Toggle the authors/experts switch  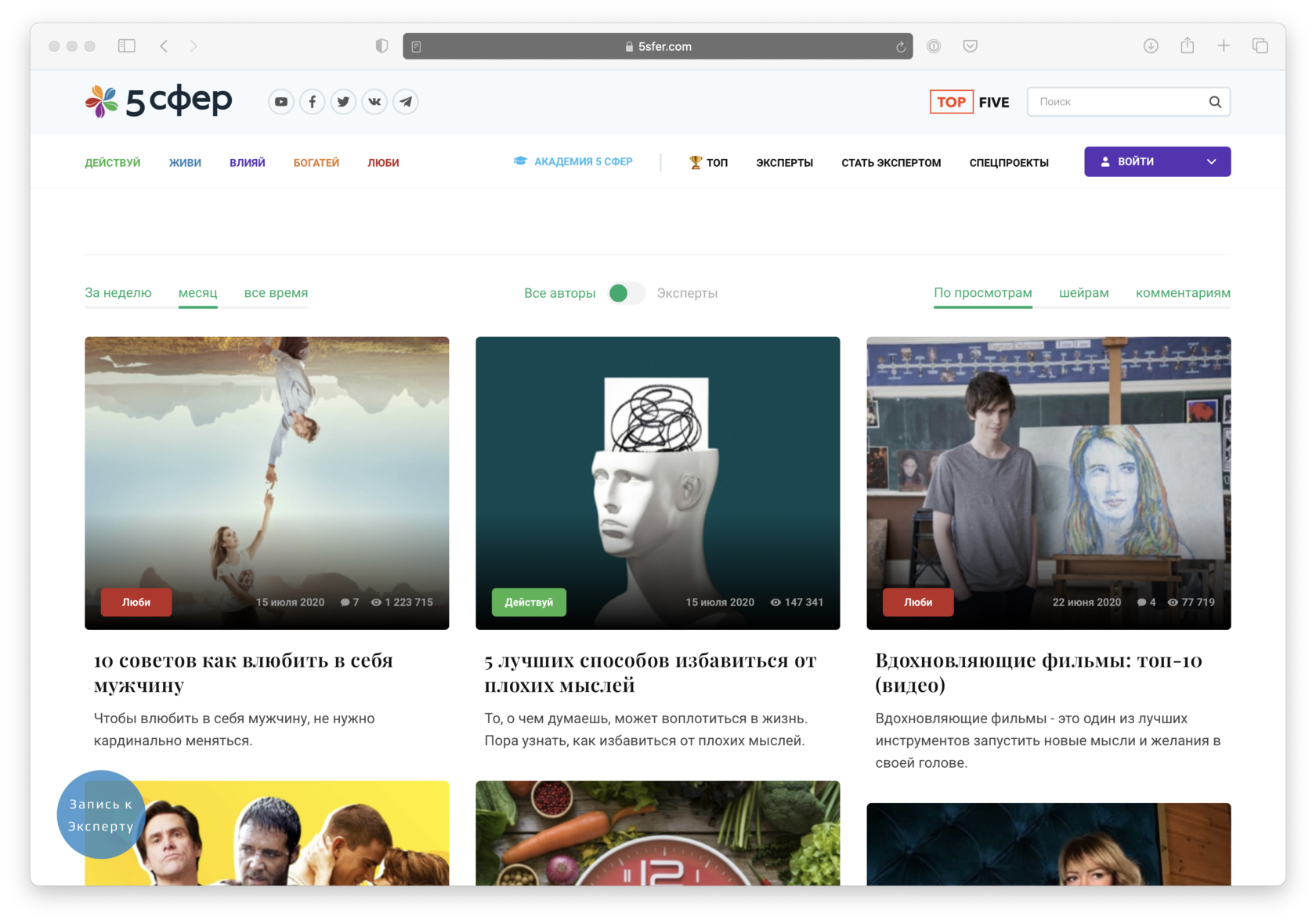coord(626,293)
